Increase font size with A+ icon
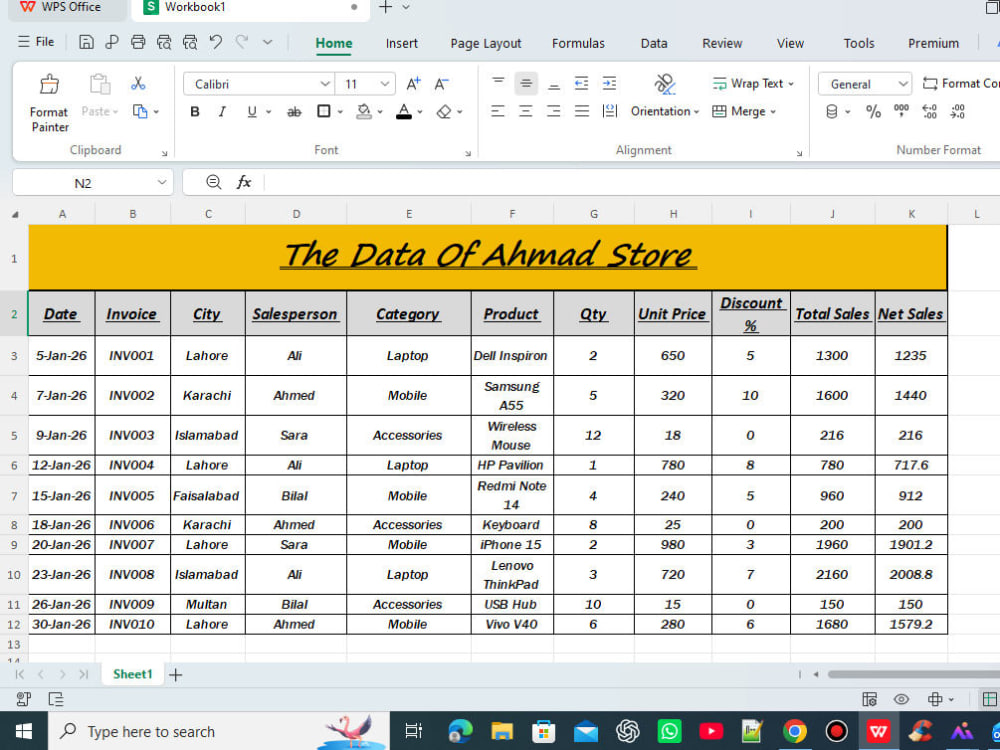 (x=413, y=84)
